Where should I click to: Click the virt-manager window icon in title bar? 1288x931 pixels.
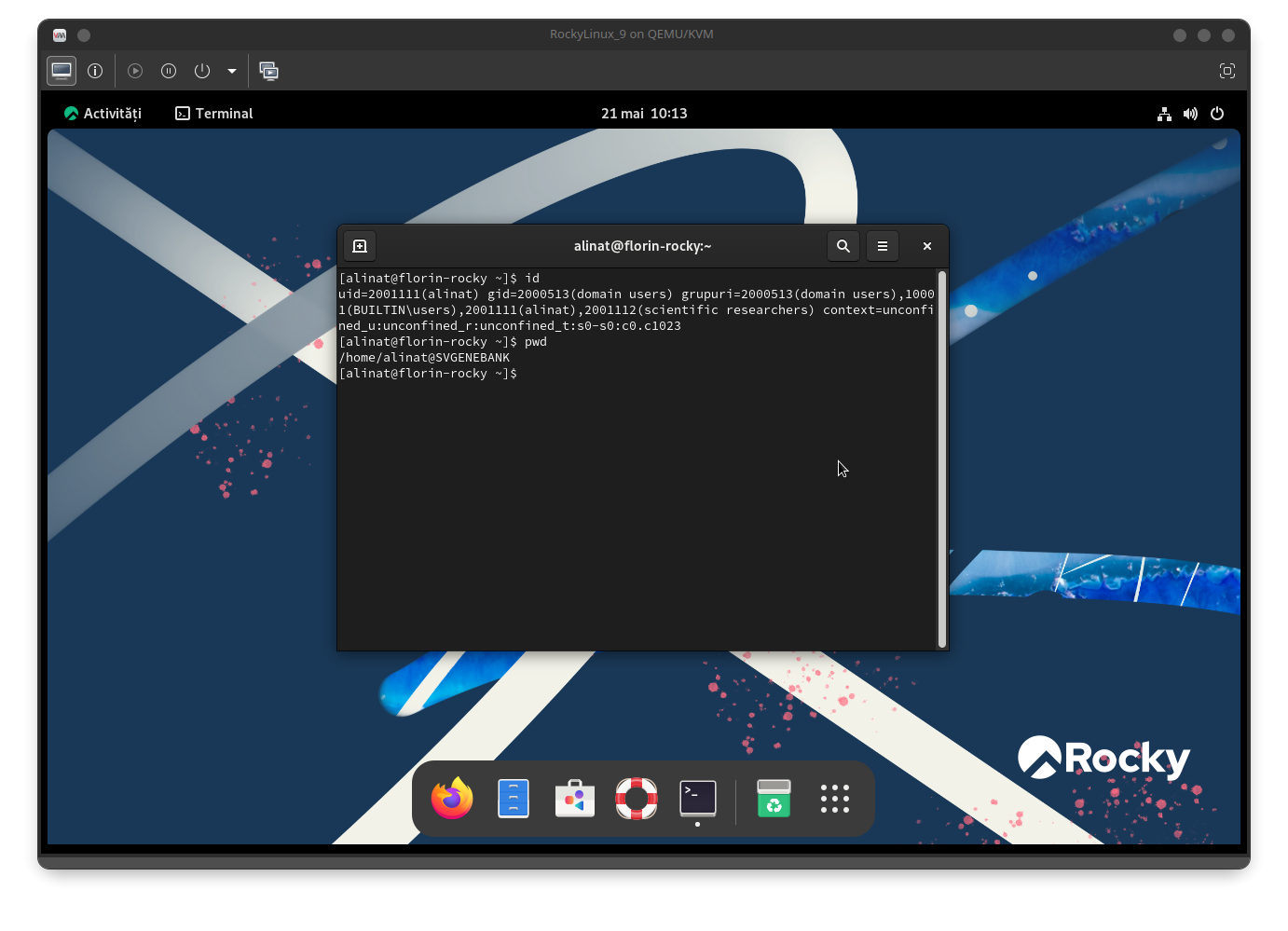pos(60,34)
